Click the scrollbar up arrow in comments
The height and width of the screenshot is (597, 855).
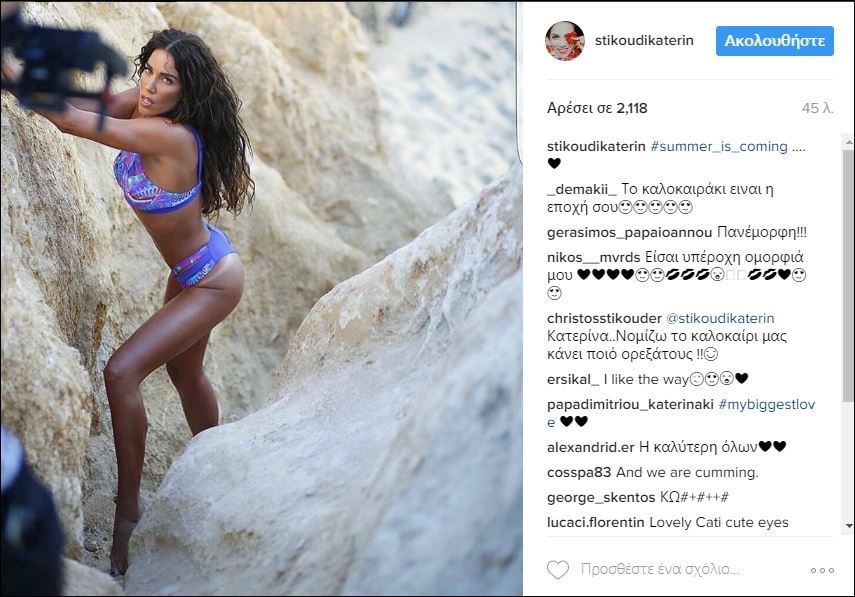pos(849,142)
